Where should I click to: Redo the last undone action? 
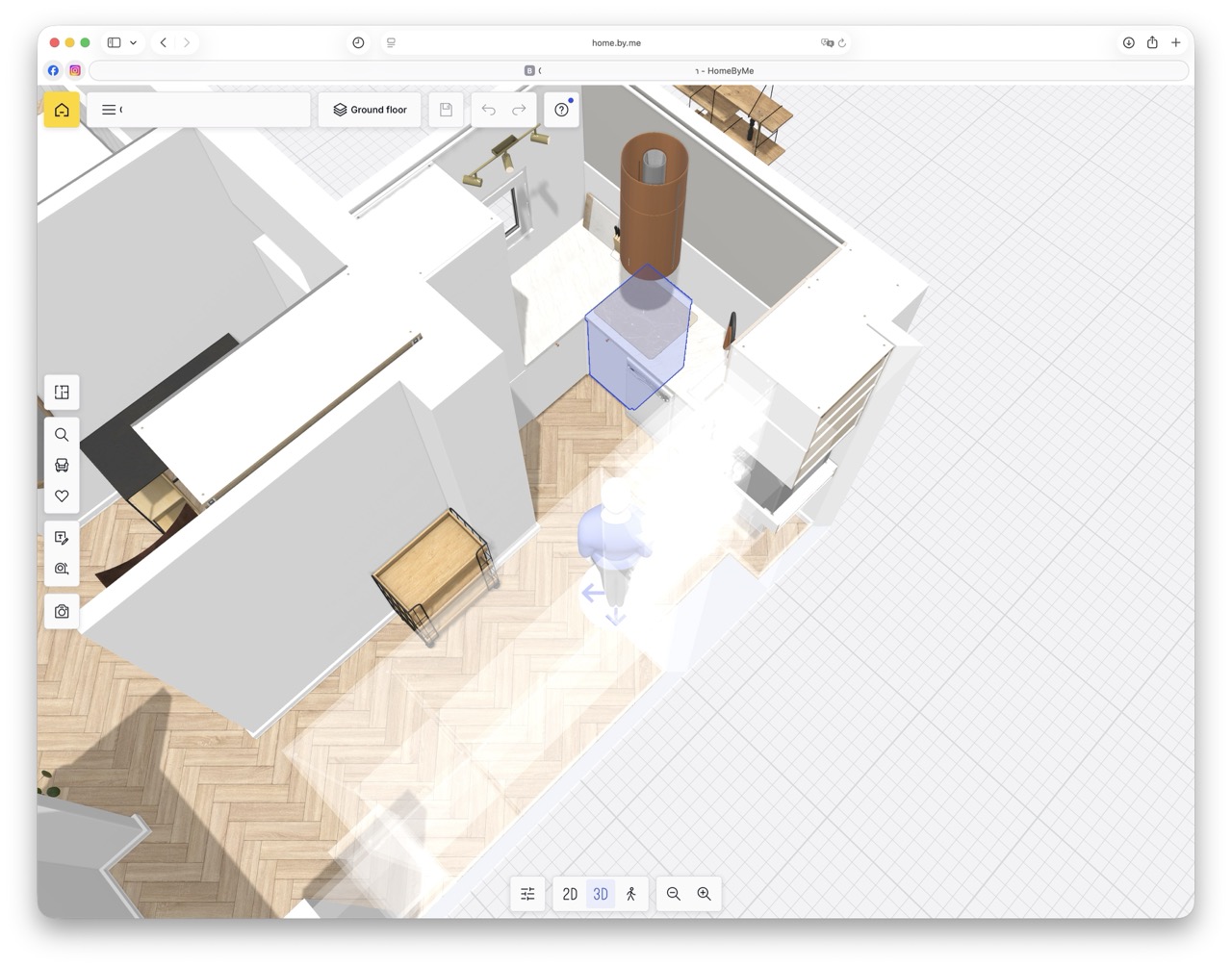tap(519, 110)
